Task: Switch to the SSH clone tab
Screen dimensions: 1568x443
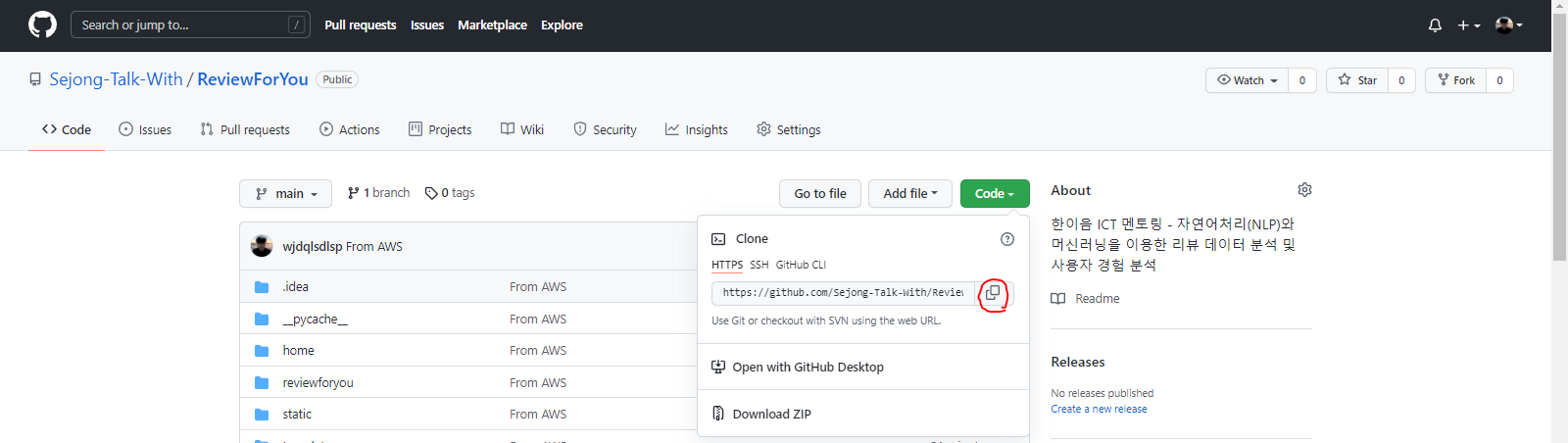Action: coord(759,265)
